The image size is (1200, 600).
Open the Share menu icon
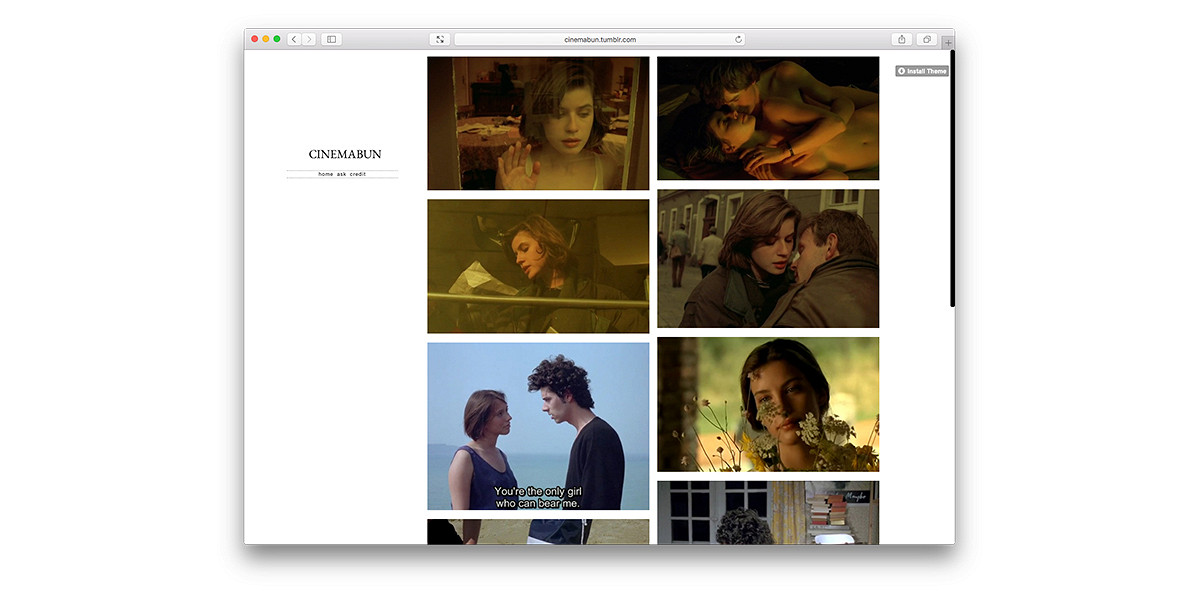coord(901,39)
